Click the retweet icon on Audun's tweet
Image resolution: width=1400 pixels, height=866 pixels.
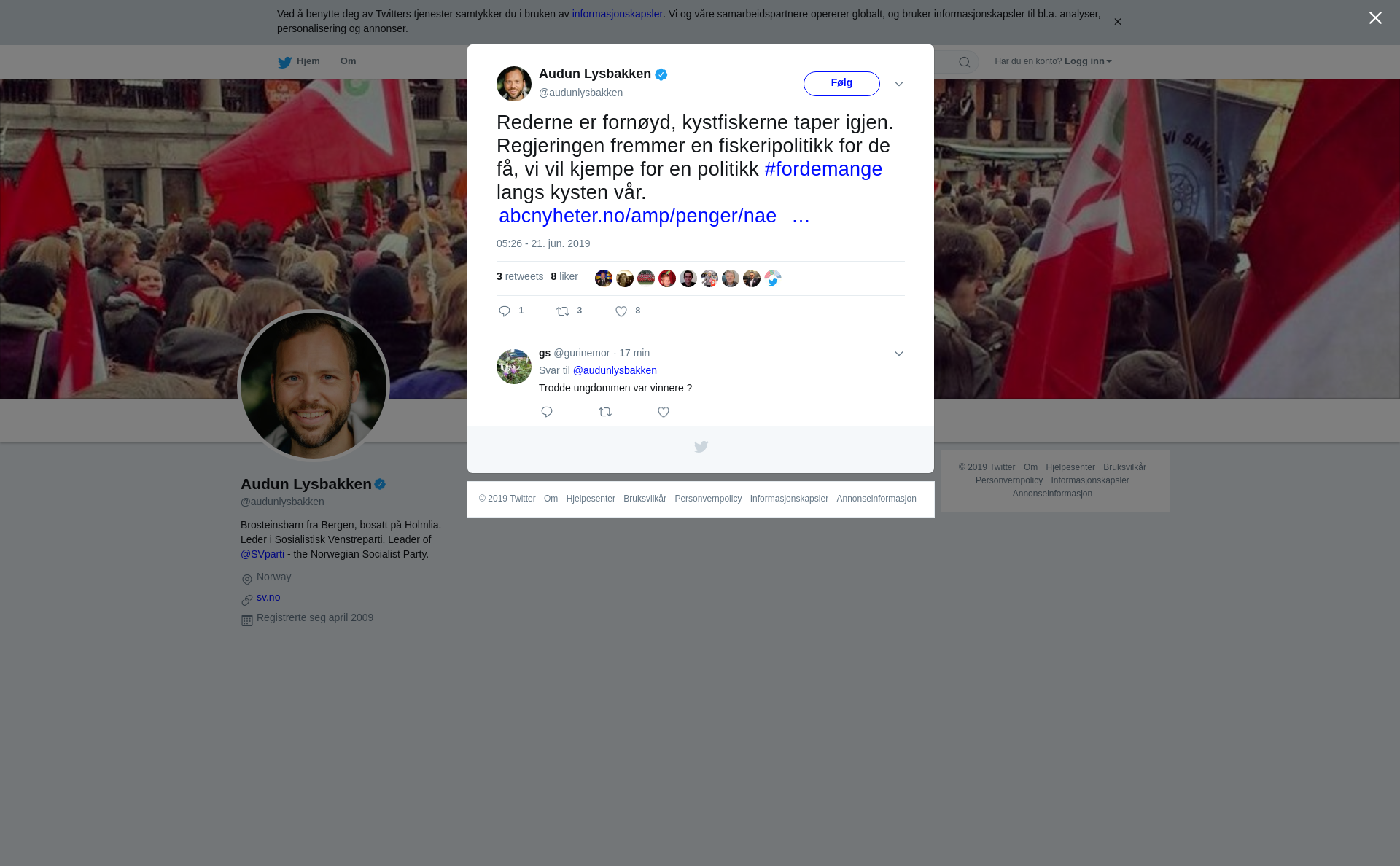[563, 311]
